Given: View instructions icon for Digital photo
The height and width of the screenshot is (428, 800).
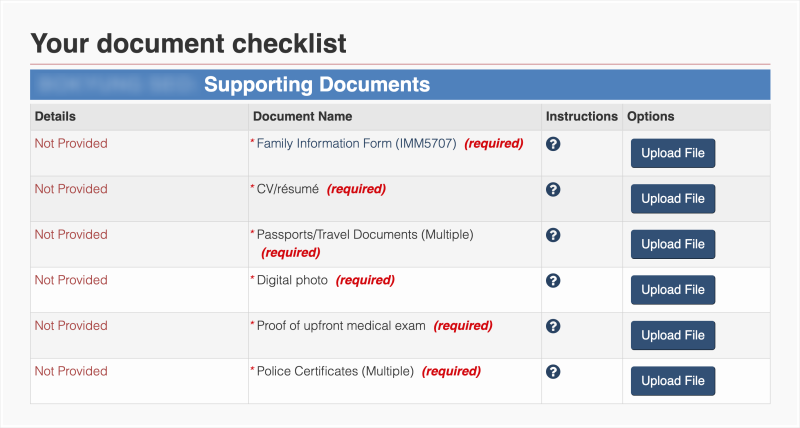Looking at the screenshot, I should (553, 280).
